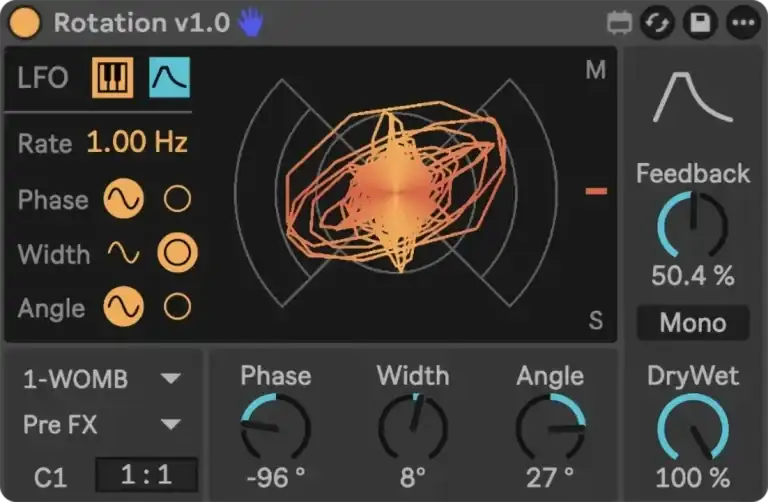Click the 27 ° Angle value
768x502 pixels.
[551, 478]
